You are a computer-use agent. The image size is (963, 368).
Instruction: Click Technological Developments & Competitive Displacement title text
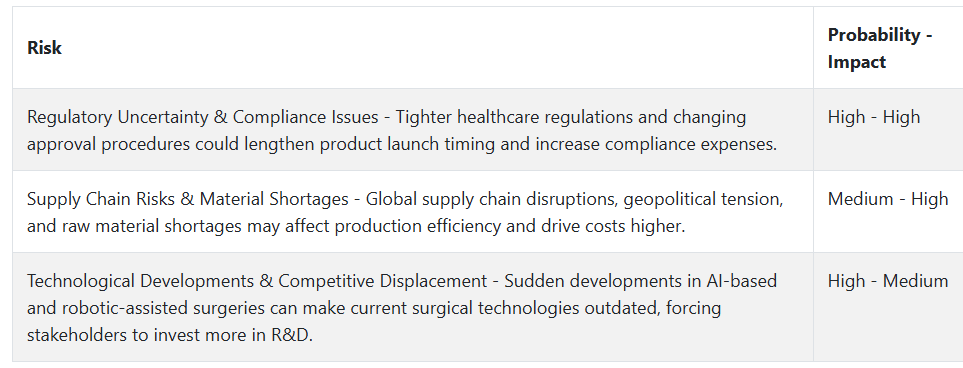point(257,281)
